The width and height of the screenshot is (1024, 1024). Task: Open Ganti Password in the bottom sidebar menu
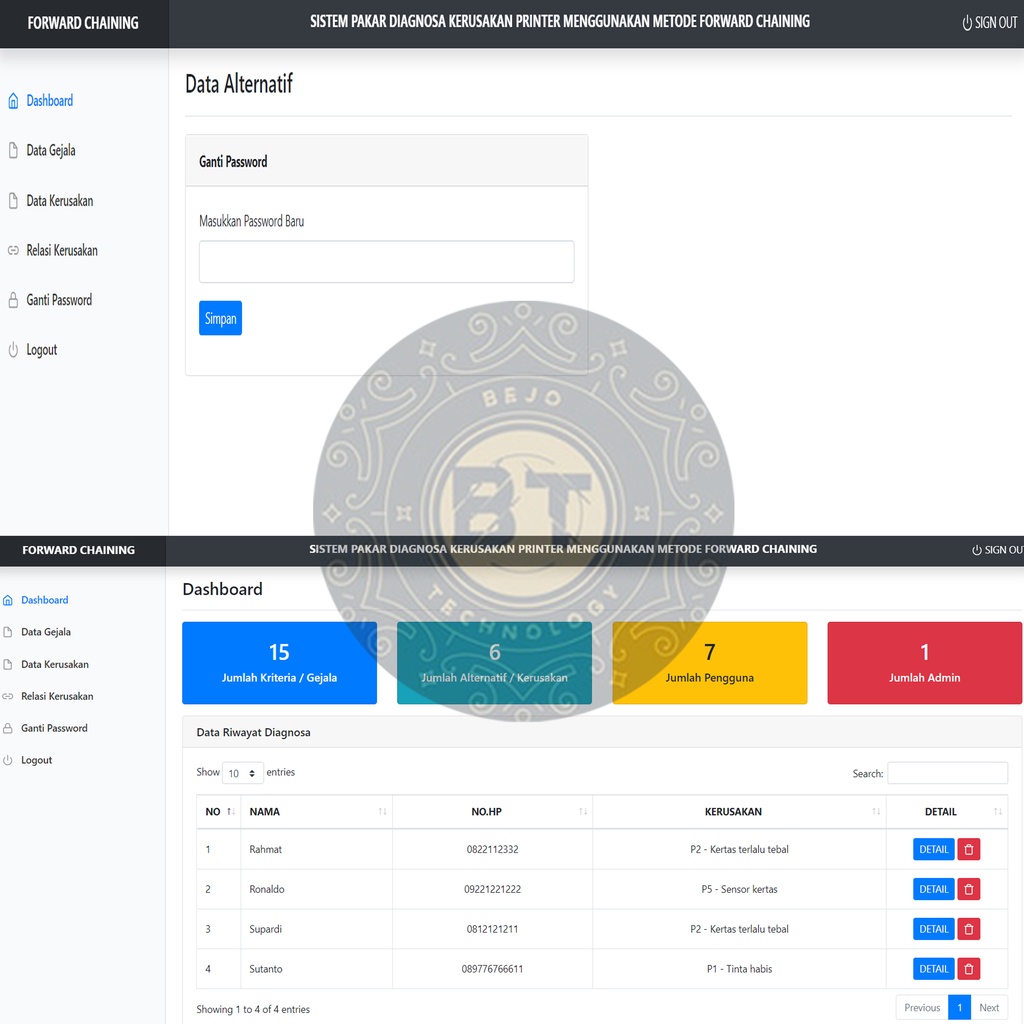tap(54, 728)
